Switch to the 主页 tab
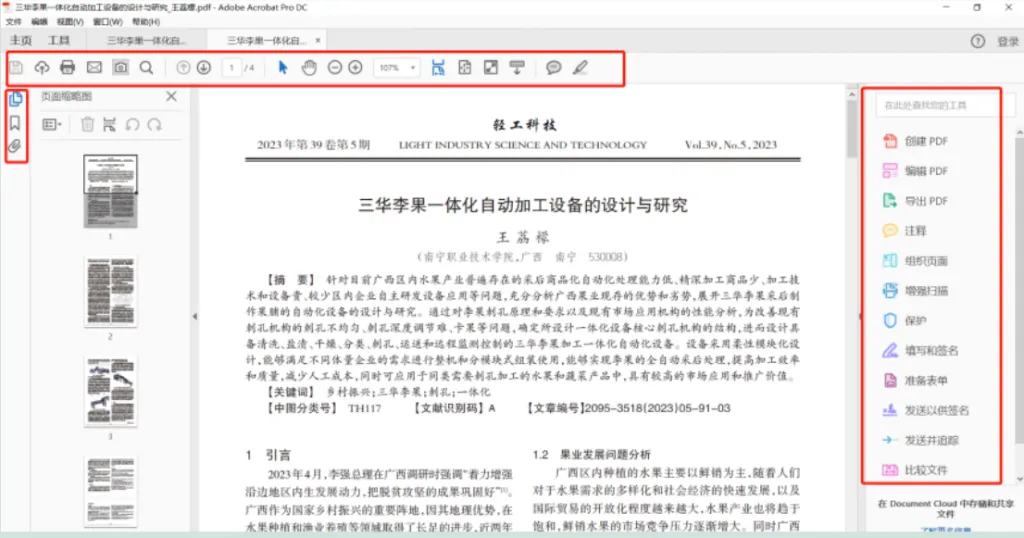The height and width of the screenshot is (538, 1024). click(x=21, y=40)
